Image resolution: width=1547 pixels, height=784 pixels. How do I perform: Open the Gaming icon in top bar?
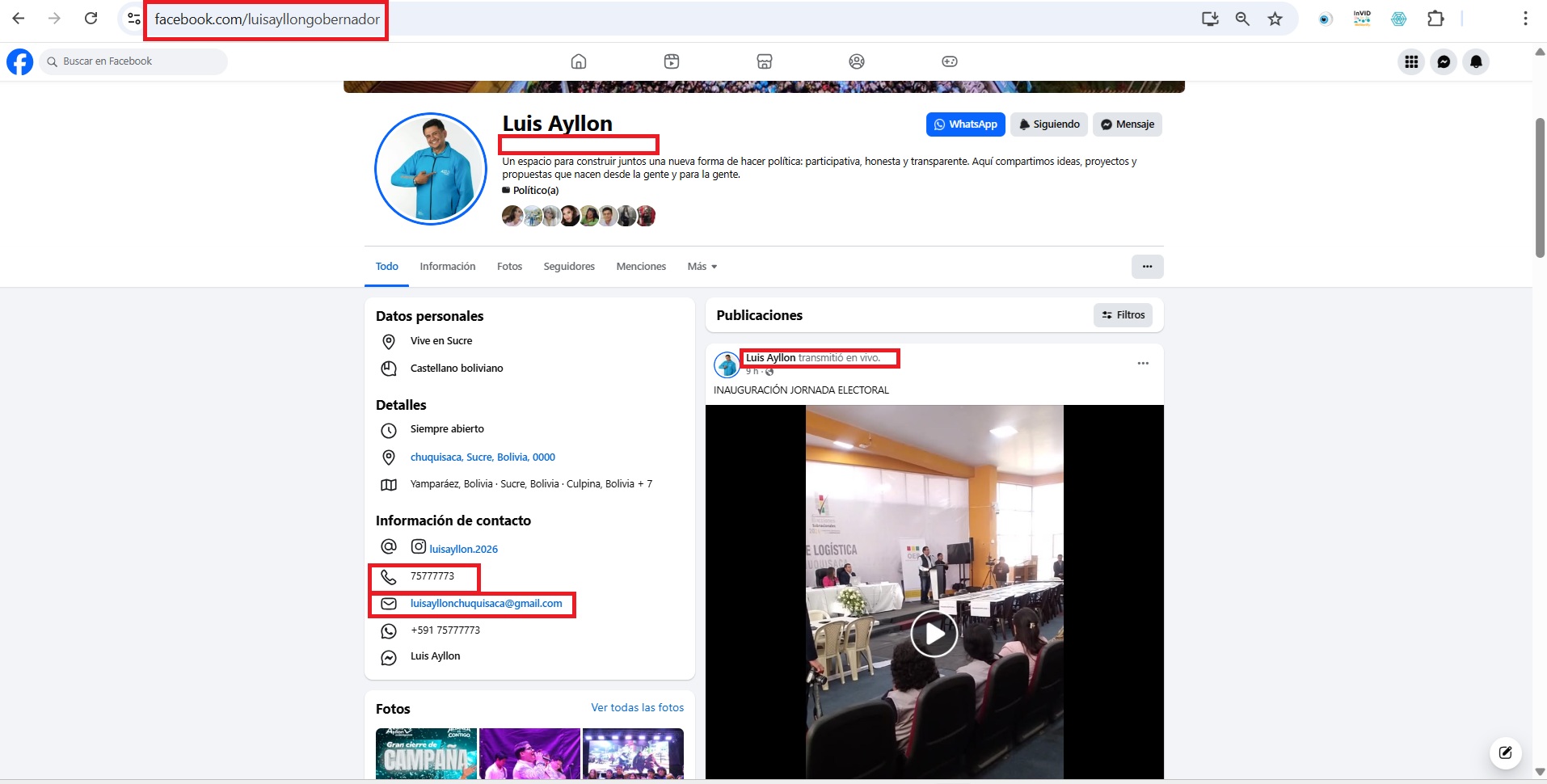[x=950, y=61]
